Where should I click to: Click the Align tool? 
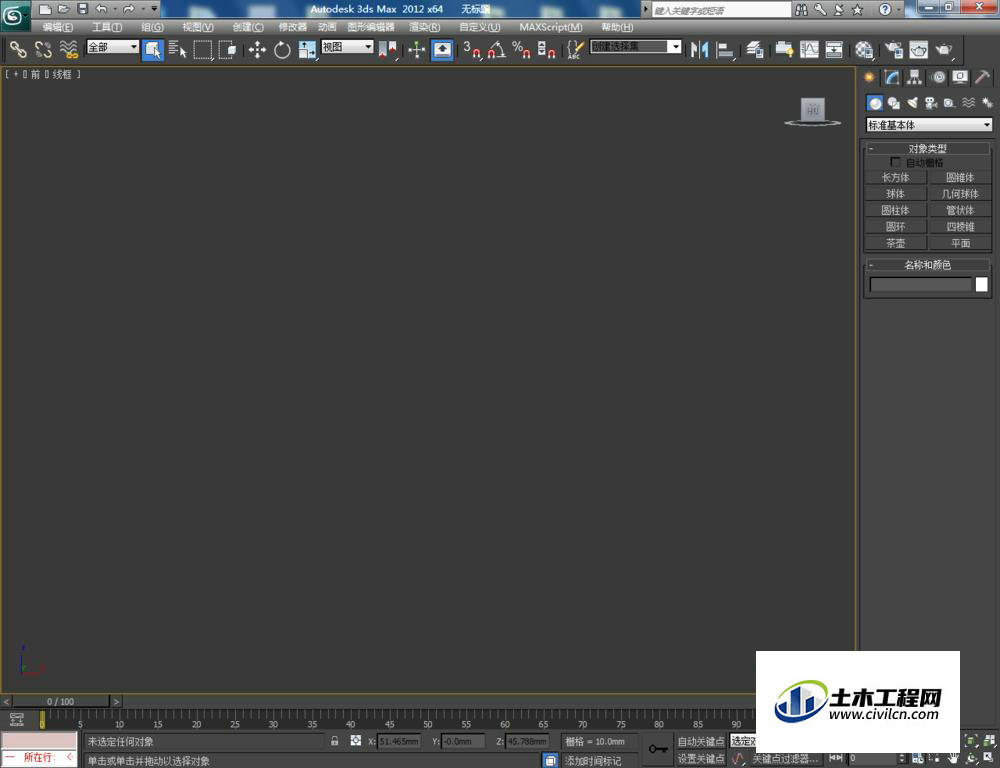[725, 49]
